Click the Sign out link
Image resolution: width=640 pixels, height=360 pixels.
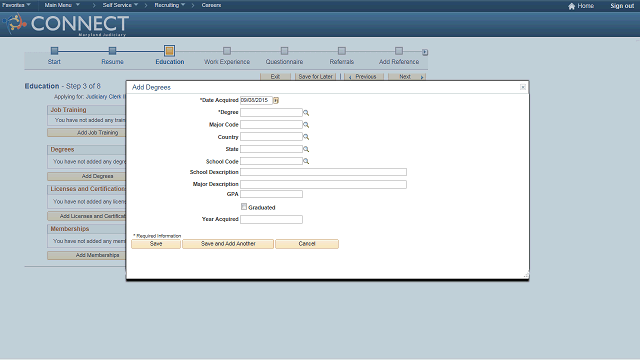622,6
